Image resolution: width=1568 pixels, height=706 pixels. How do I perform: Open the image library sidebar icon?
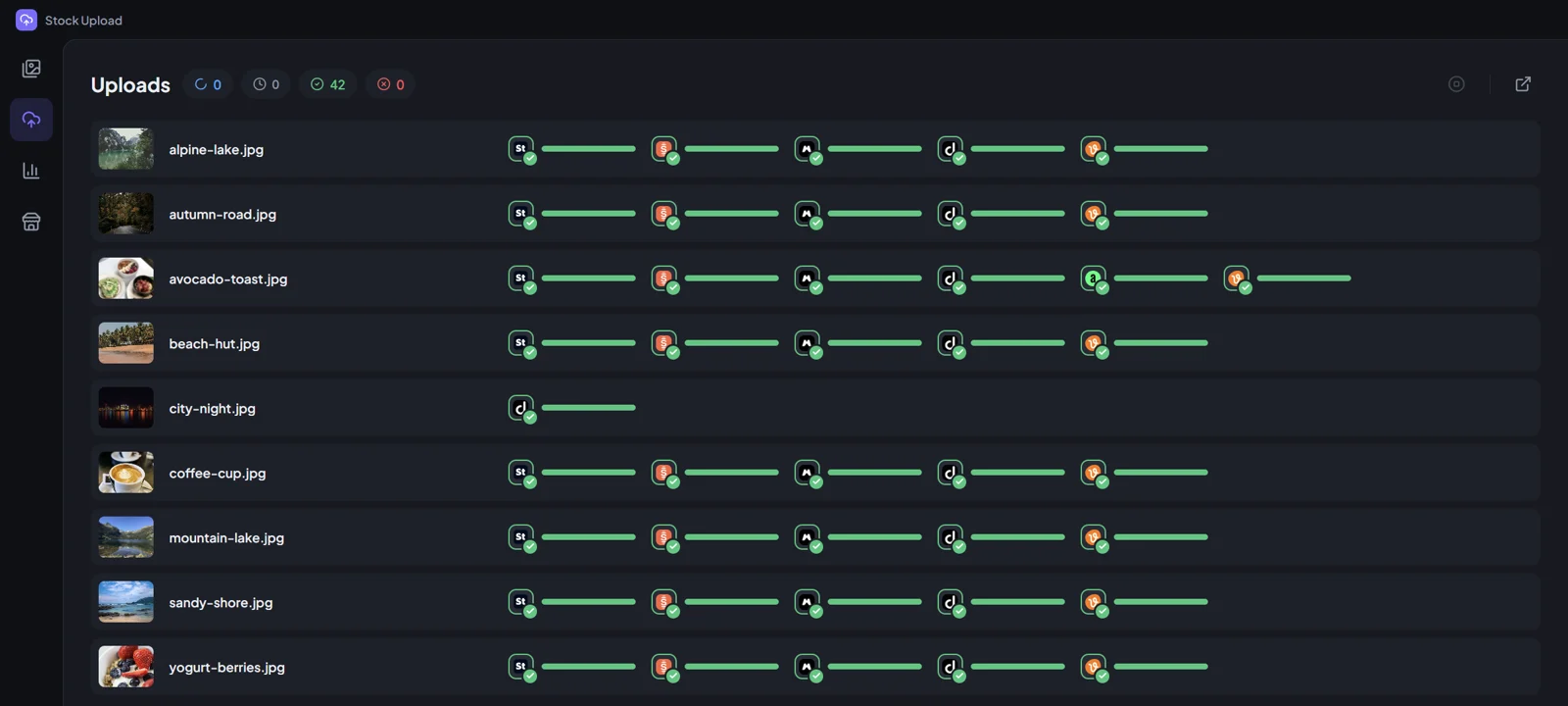(x=31, y=69)
